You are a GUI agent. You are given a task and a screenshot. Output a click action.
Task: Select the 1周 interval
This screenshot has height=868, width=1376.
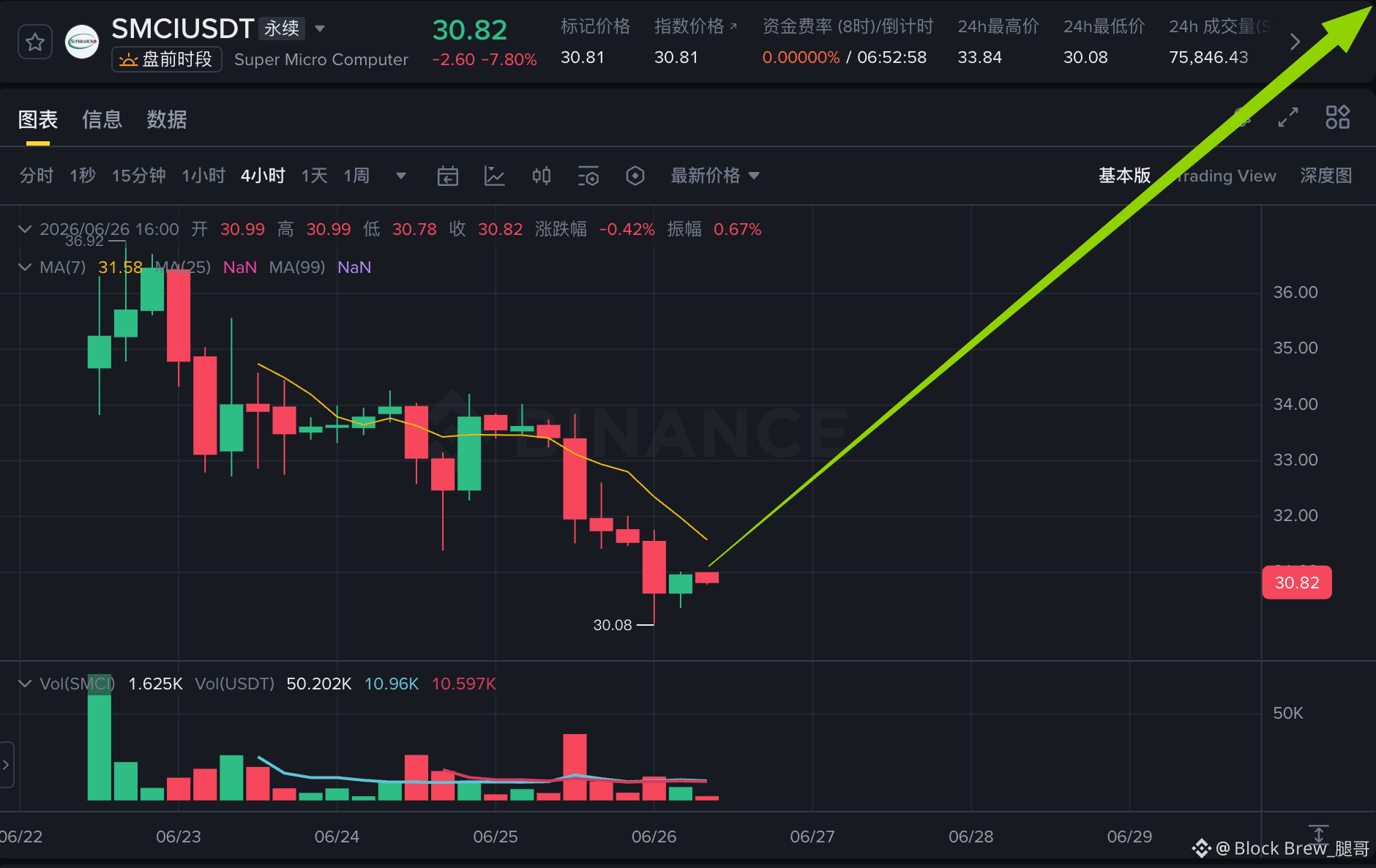[x=357, y=176]
